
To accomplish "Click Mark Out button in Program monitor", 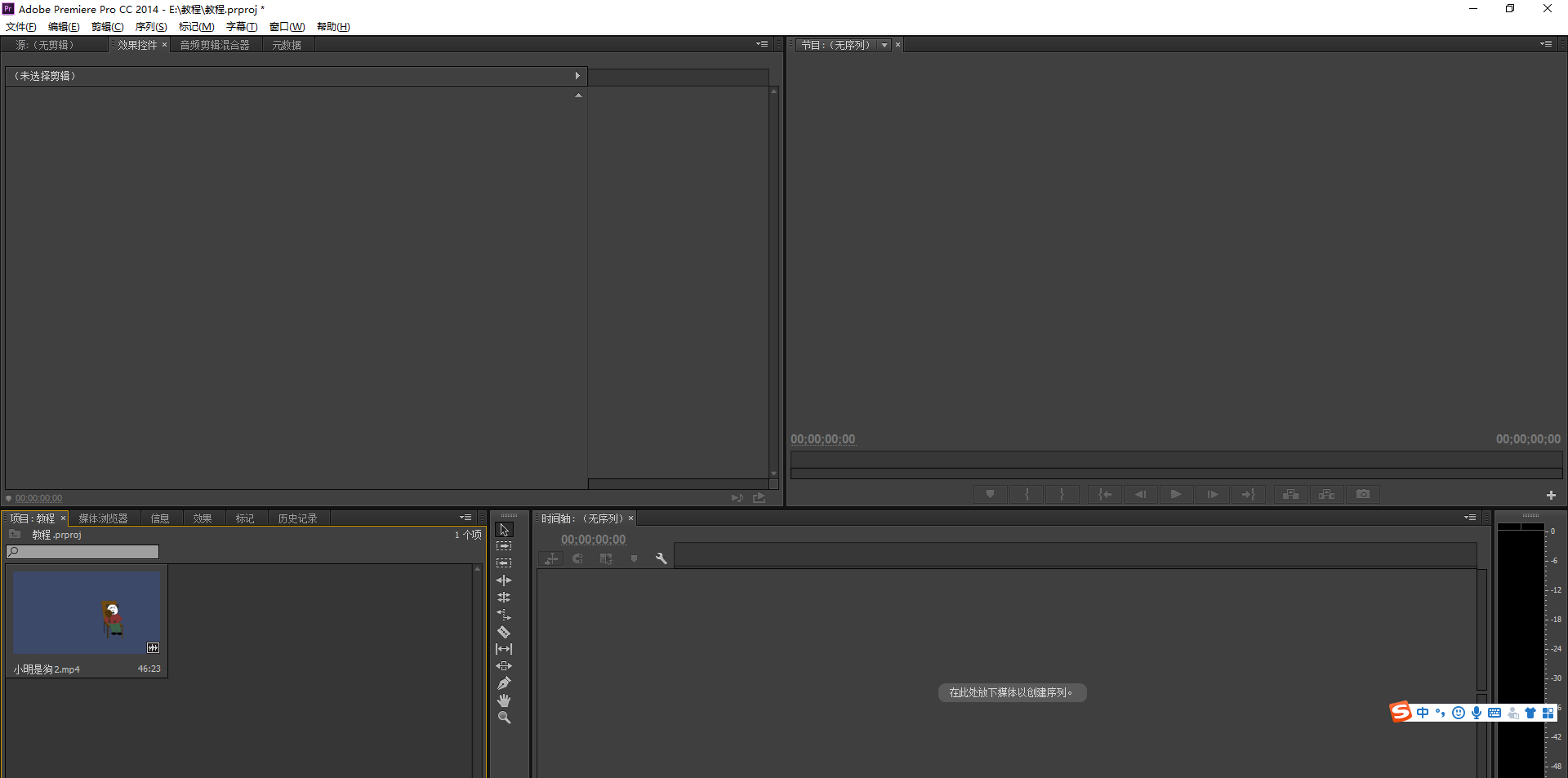I will point(1062,494).
